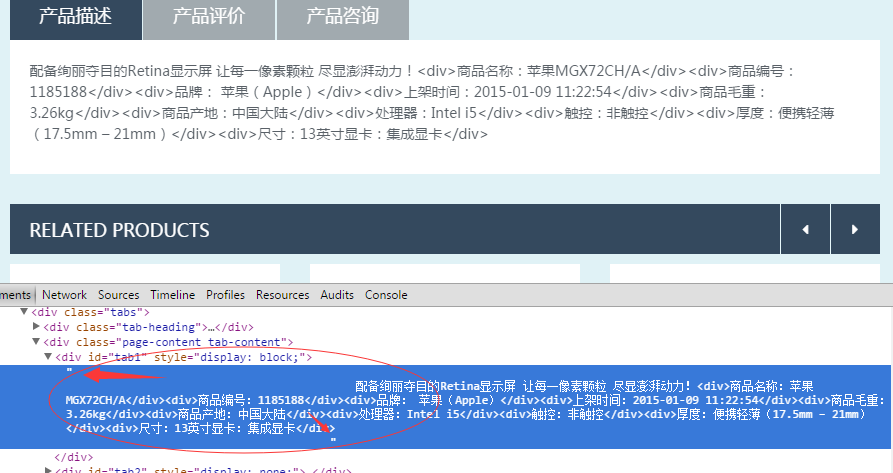
Task: Open the Resources tab in DevTools
Action: [x=282, y=295]
